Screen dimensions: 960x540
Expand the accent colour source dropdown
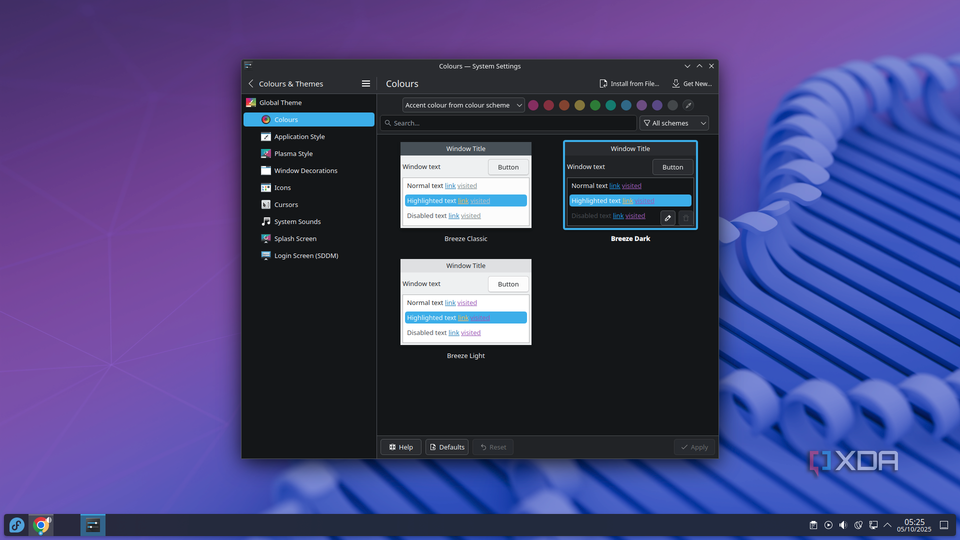click(463, 105)
